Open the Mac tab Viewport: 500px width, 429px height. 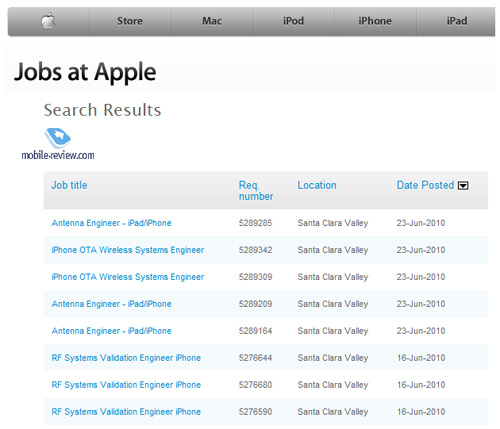[x=212, y=21]
